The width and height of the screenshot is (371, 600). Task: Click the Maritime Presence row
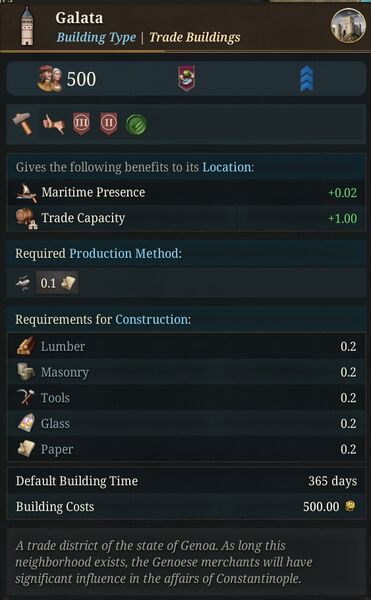[186, 192]
